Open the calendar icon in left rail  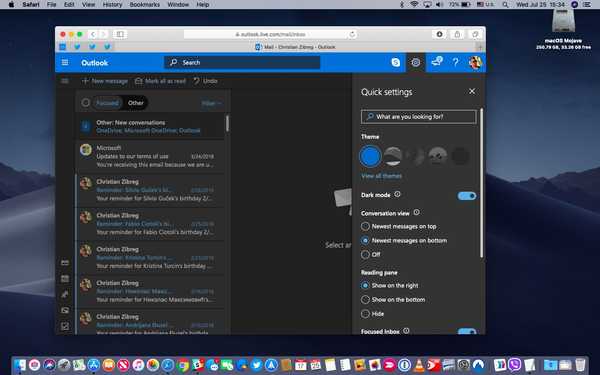tap(65, 279)
